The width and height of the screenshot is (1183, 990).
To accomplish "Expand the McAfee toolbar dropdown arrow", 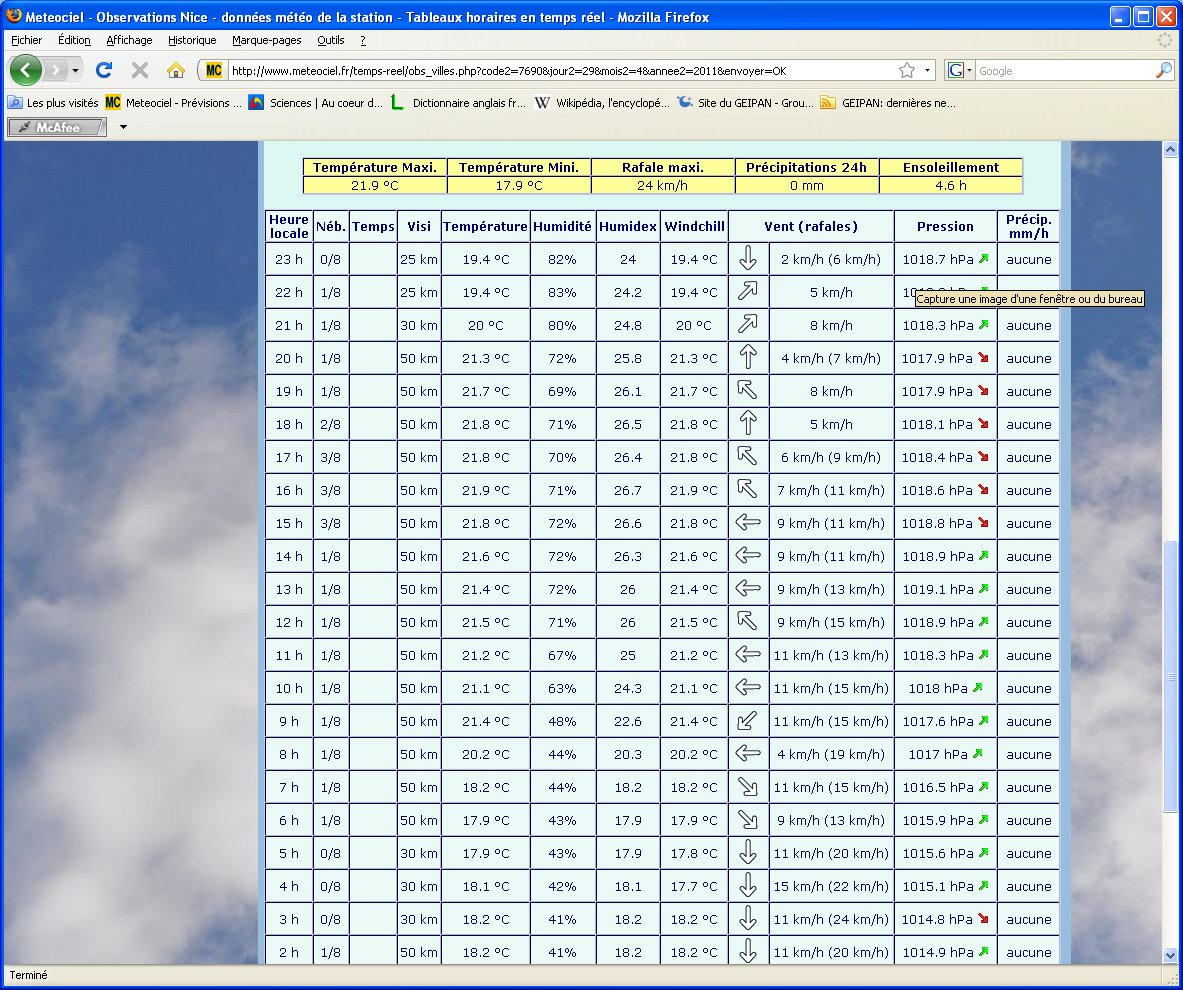I will [124, 127].
